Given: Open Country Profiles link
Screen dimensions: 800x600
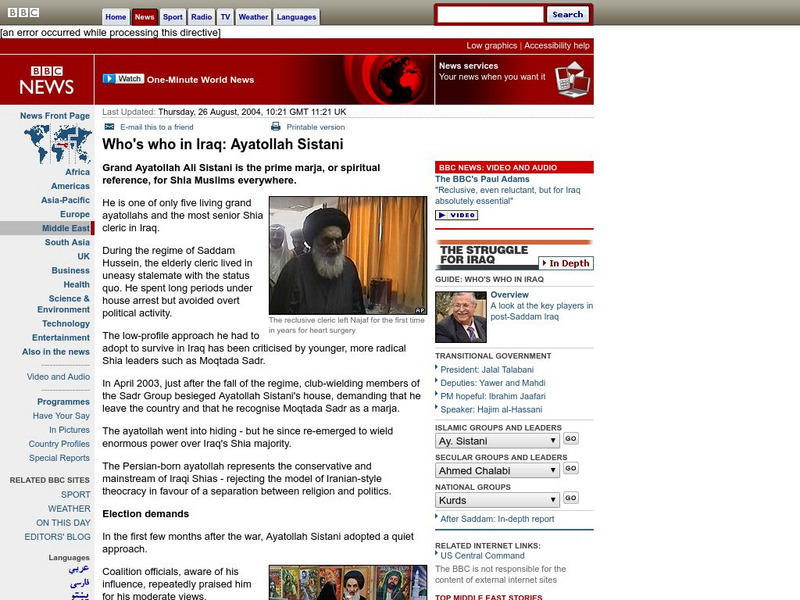Looking at the screenshot, I should point(59,444).
